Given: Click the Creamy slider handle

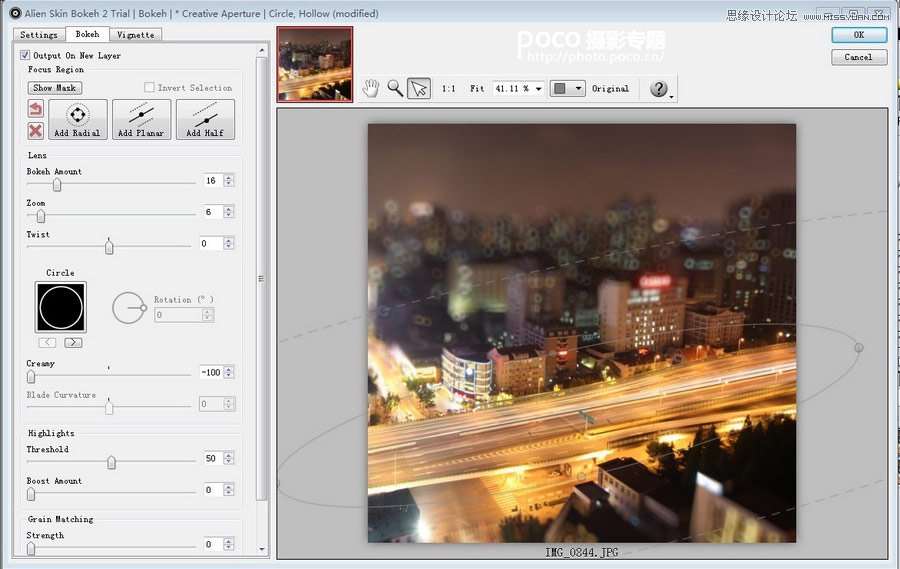Looking at the screenshot, I should pos(31,377).
